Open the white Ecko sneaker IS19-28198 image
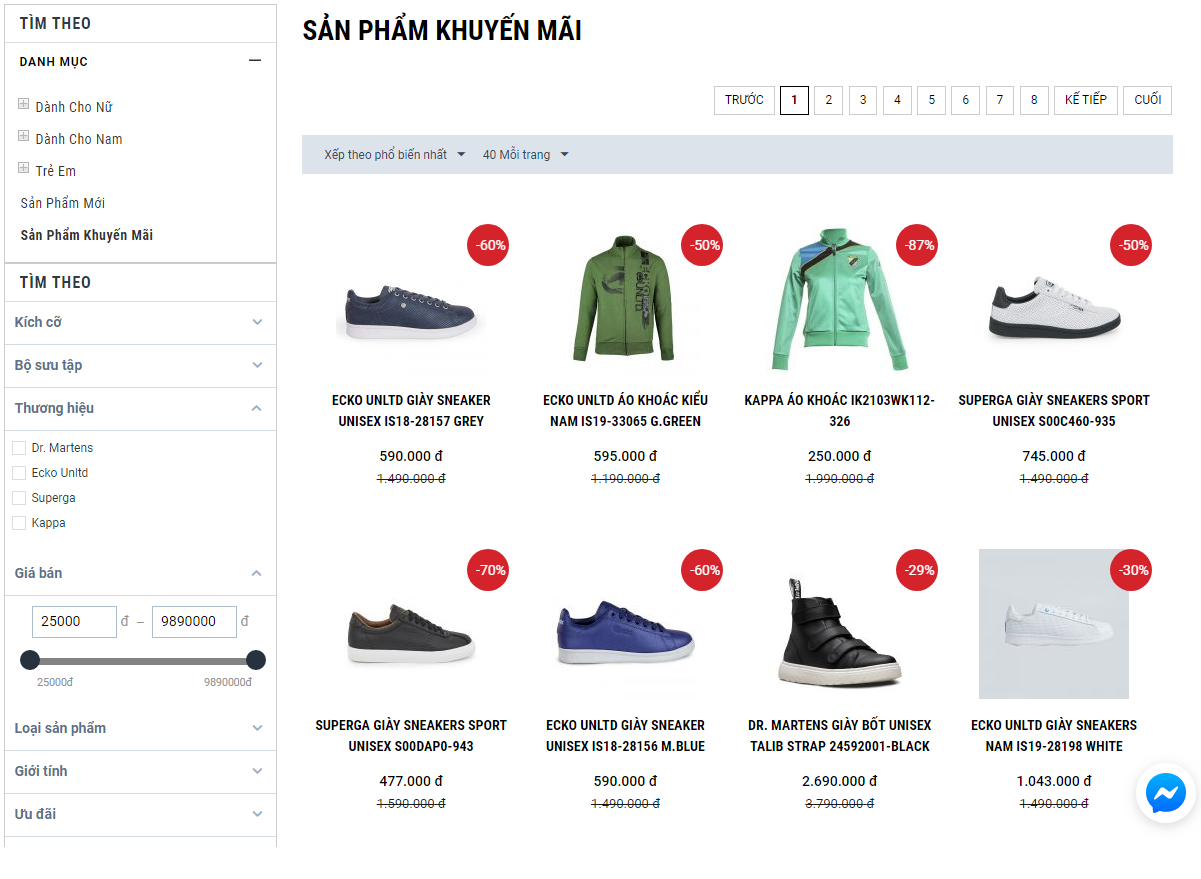This screenshot has width=1201, height=879. point(1054,624)
